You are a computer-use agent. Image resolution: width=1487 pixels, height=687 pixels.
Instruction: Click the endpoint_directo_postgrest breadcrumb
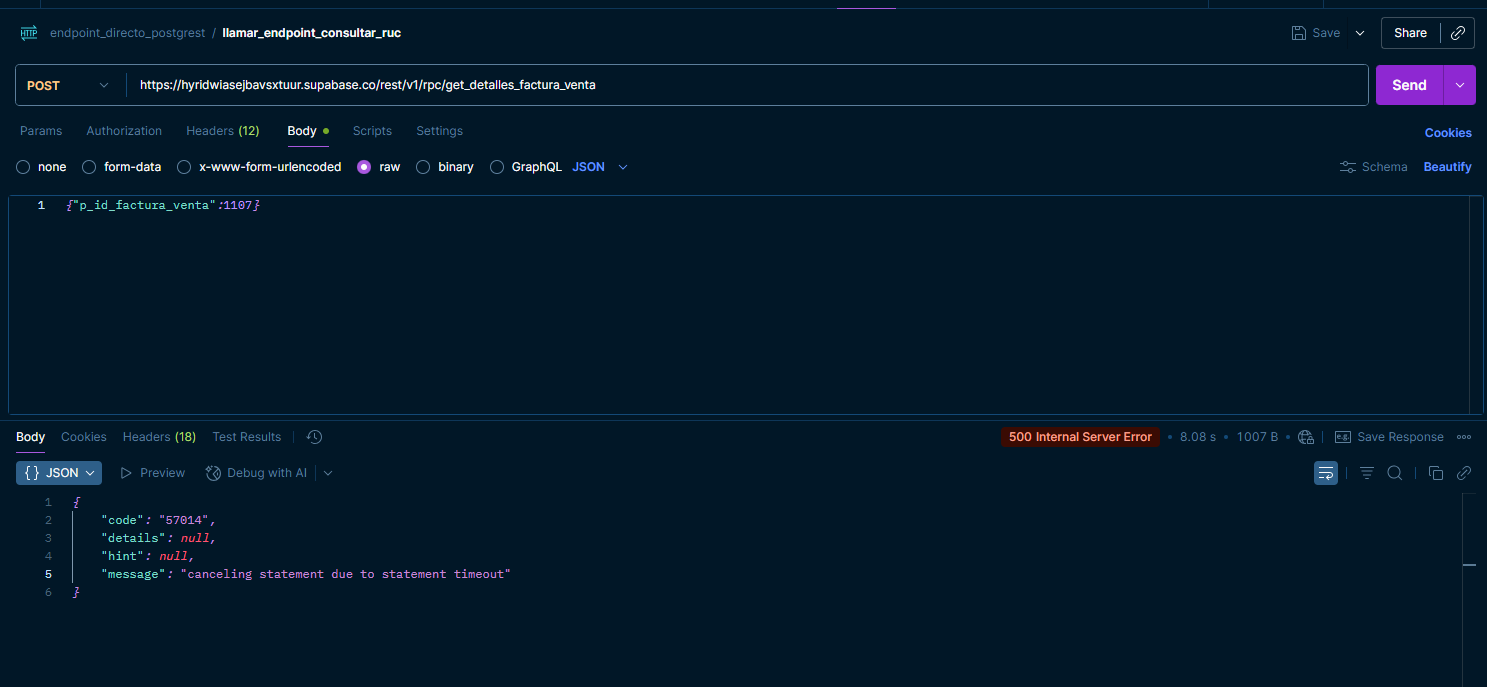127,33
